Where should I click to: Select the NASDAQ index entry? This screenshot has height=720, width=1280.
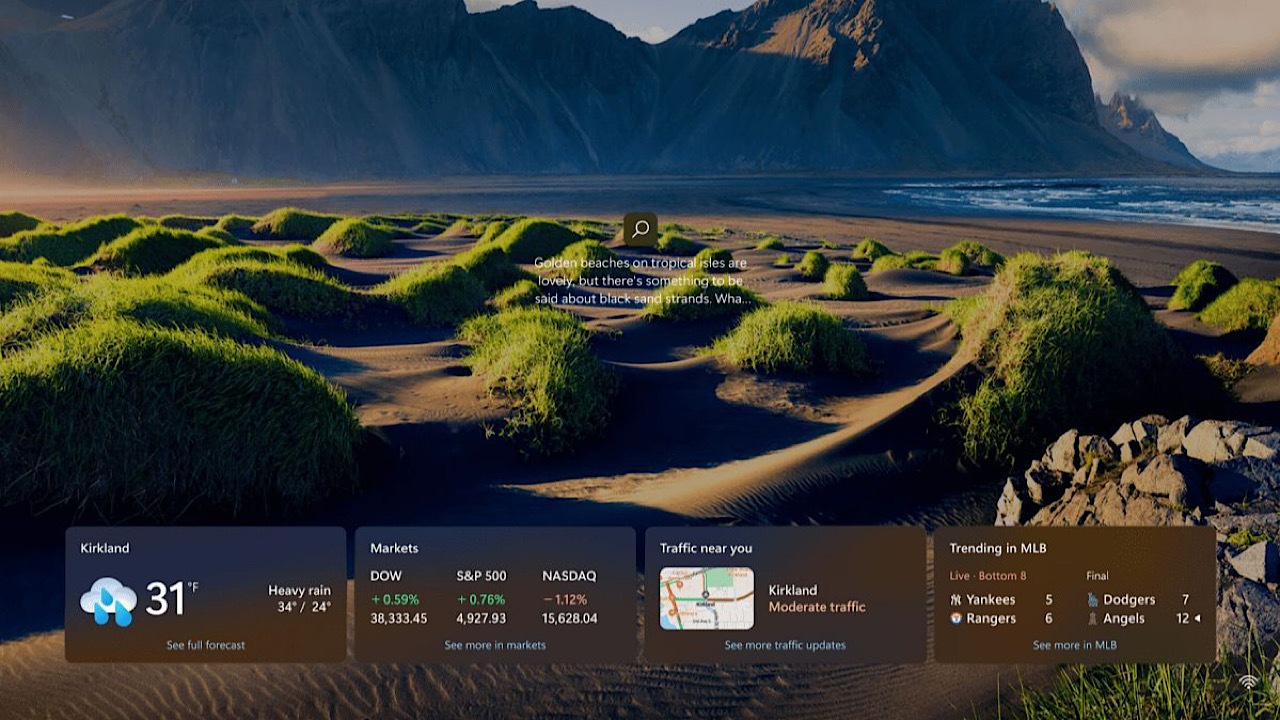coord(570,597)
